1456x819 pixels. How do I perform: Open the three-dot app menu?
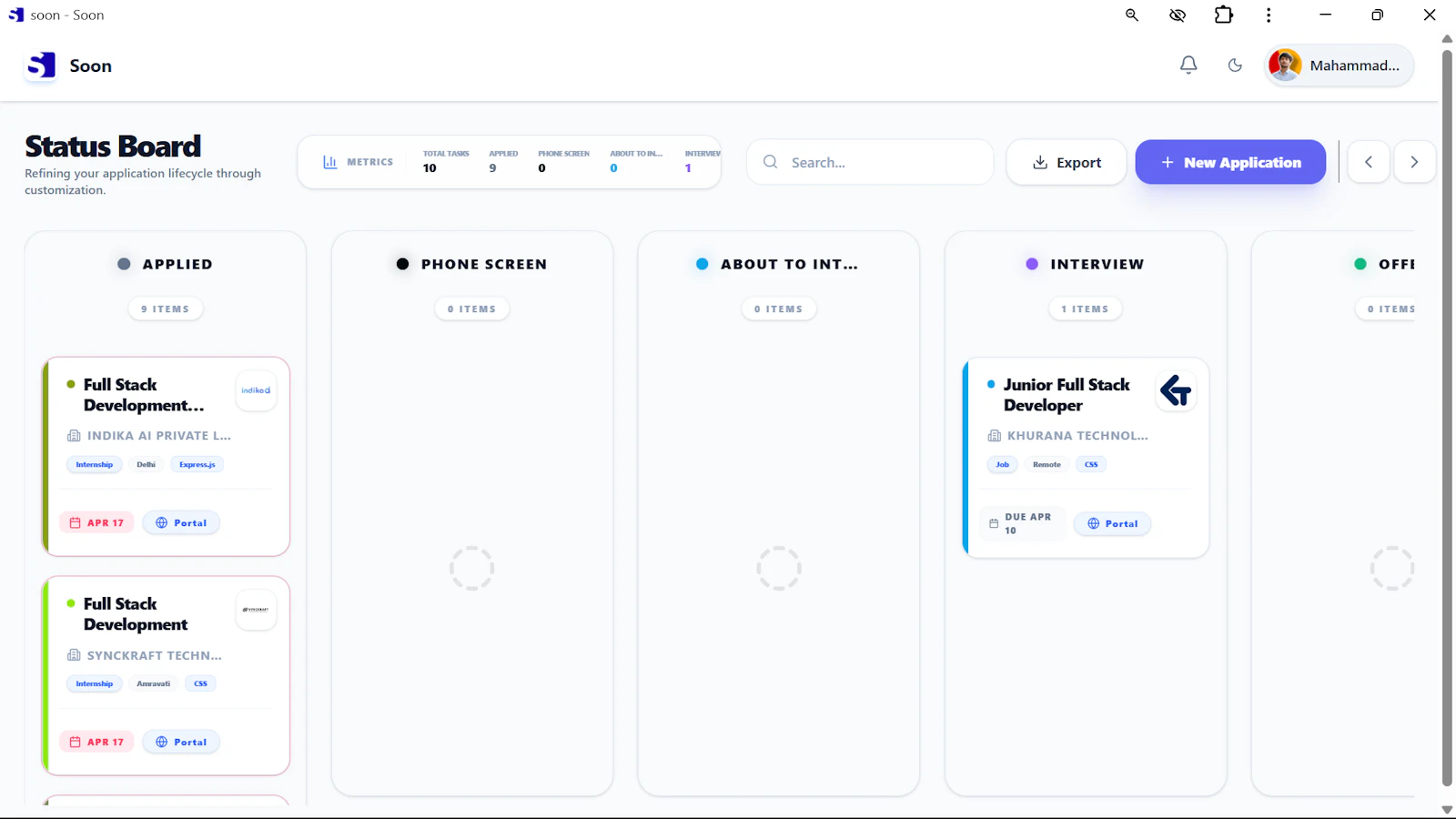coord(1269,15)
